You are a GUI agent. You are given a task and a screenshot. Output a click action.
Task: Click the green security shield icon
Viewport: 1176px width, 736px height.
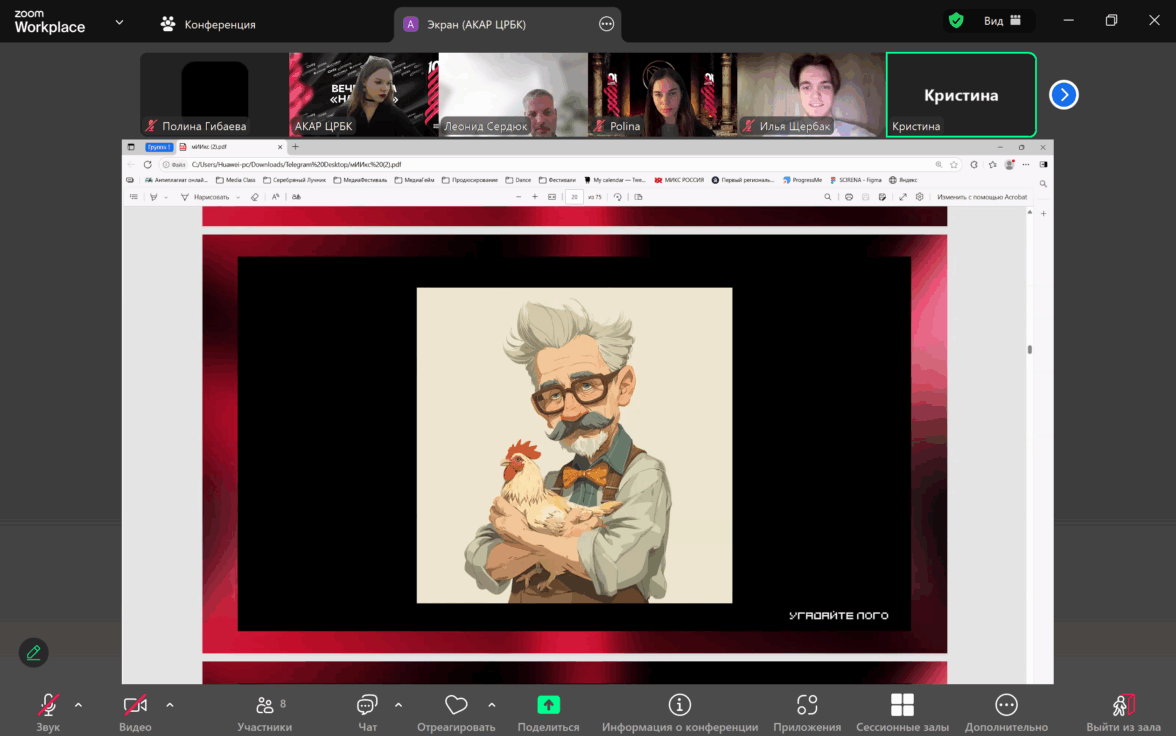(x=956, y=20)
